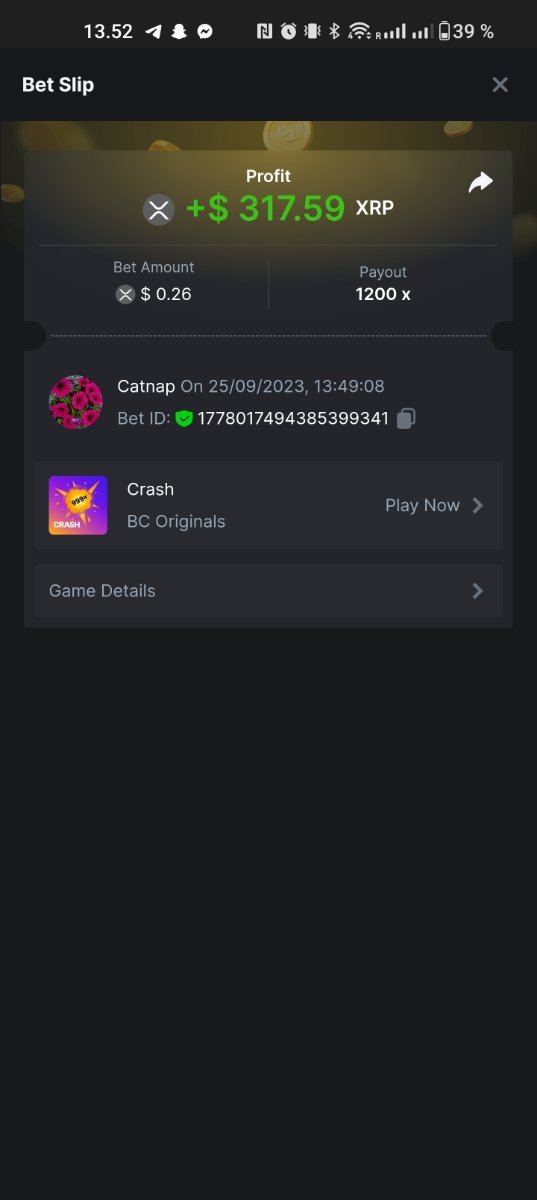Tap Play Now for Crash
This screenshot has height=1200, width=537.
pos(423,505)
